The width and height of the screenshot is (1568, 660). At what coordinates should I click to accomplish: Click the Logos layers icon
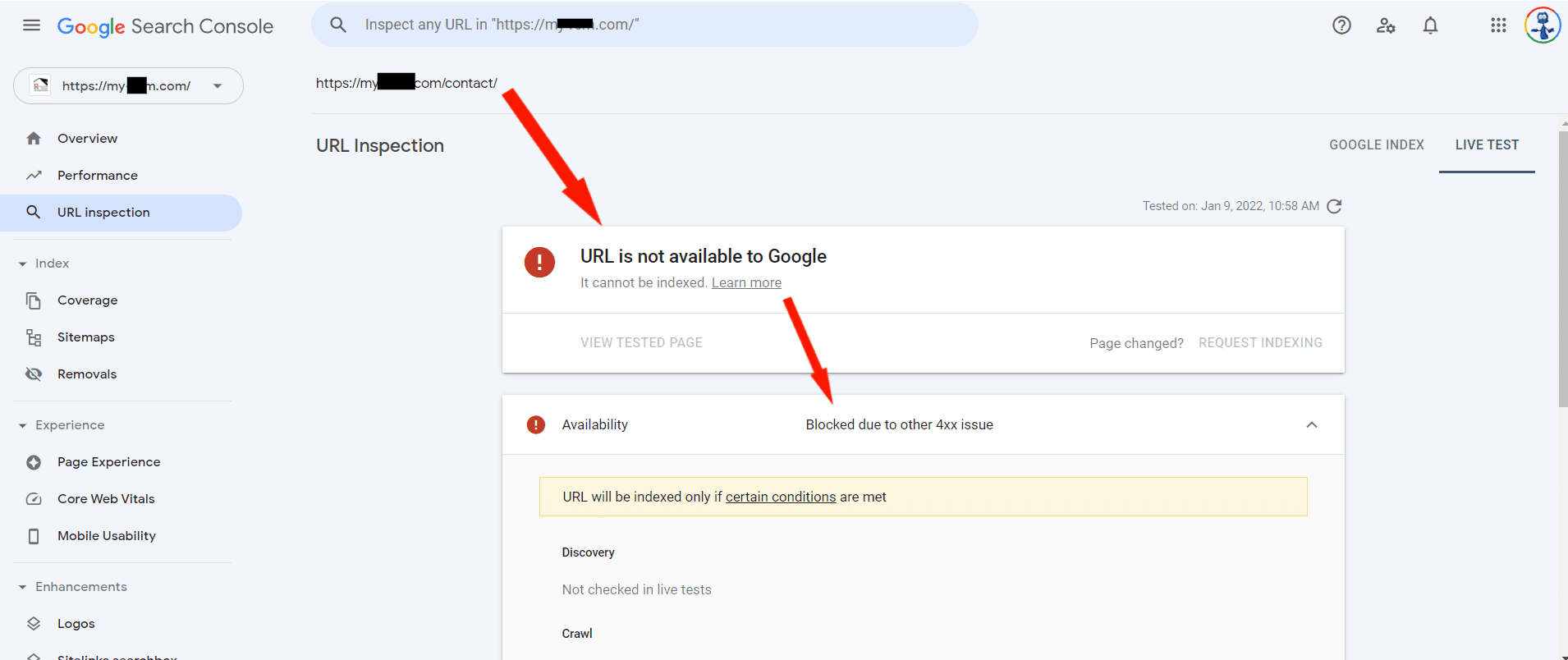34,624
